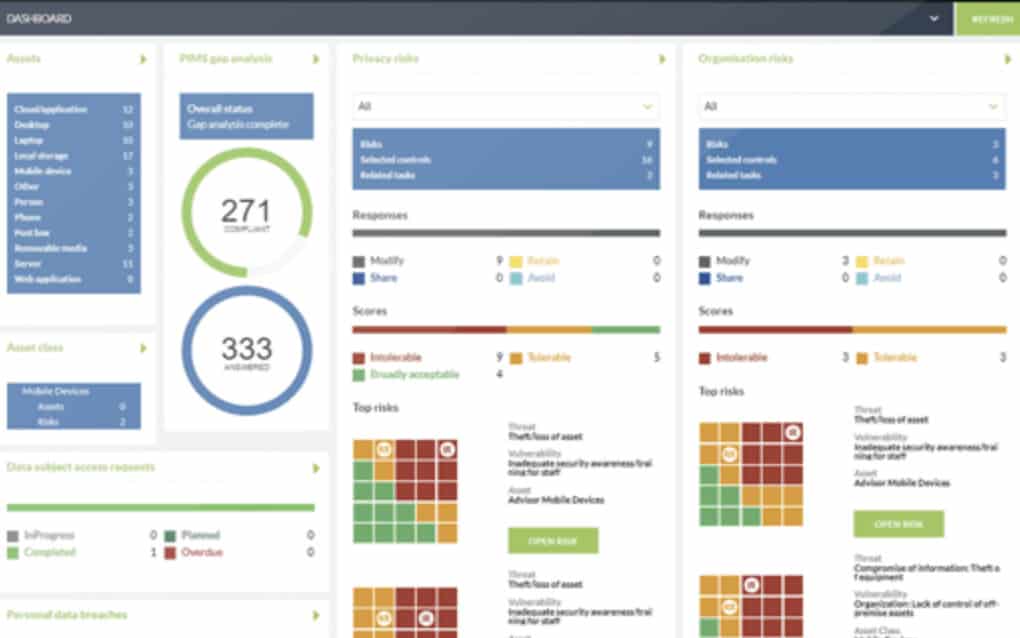The height and width of the screenshot is (638, 1020).
Task: Open the Organisation risks title
Action: tap(745, 59)
